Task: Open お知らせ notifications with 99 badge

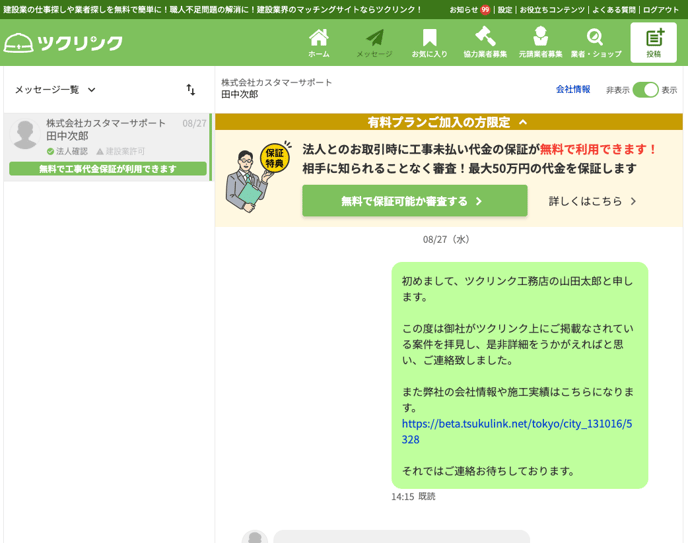Action: click(469, 10)
